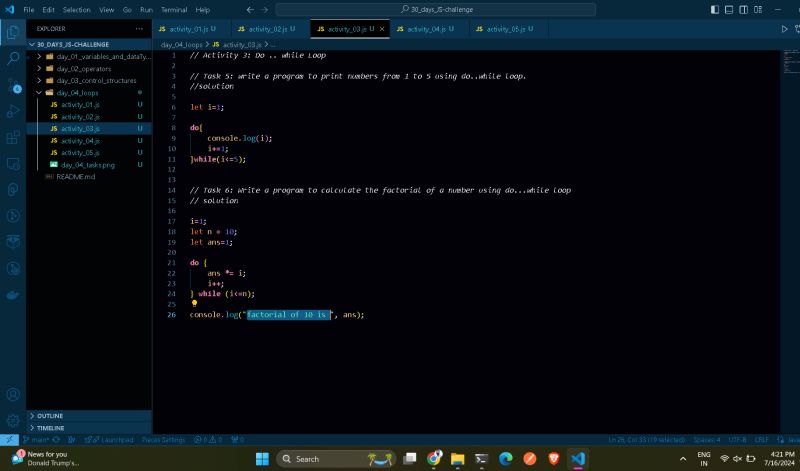This screenshot has height=471, width=800.
Task: Open Source Control view with badge
Action: point(14,85)
